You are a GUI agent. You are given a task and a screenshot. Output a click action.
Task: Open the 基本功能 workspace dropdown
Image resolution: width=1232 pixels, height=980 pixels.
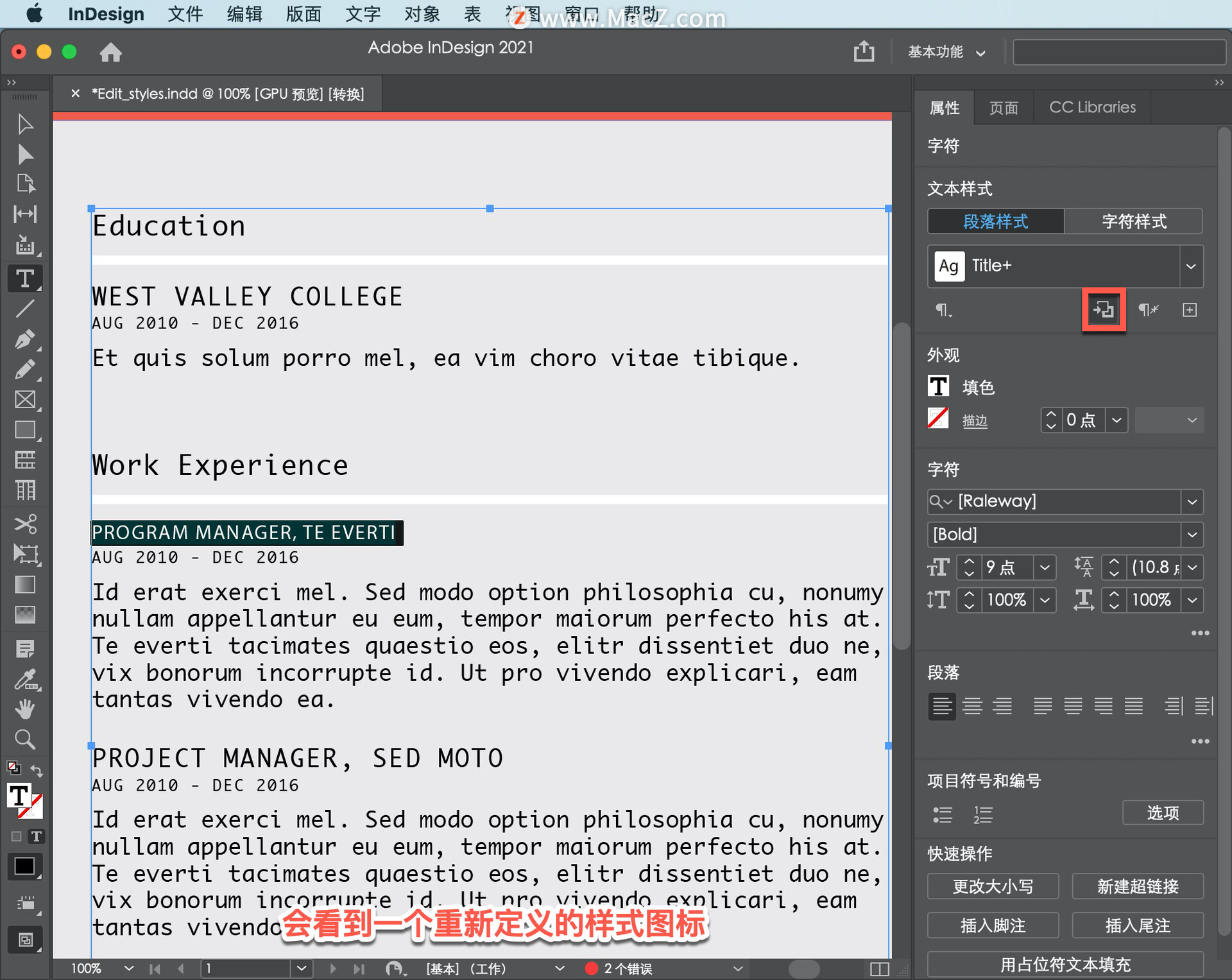[x=946, y=52]
